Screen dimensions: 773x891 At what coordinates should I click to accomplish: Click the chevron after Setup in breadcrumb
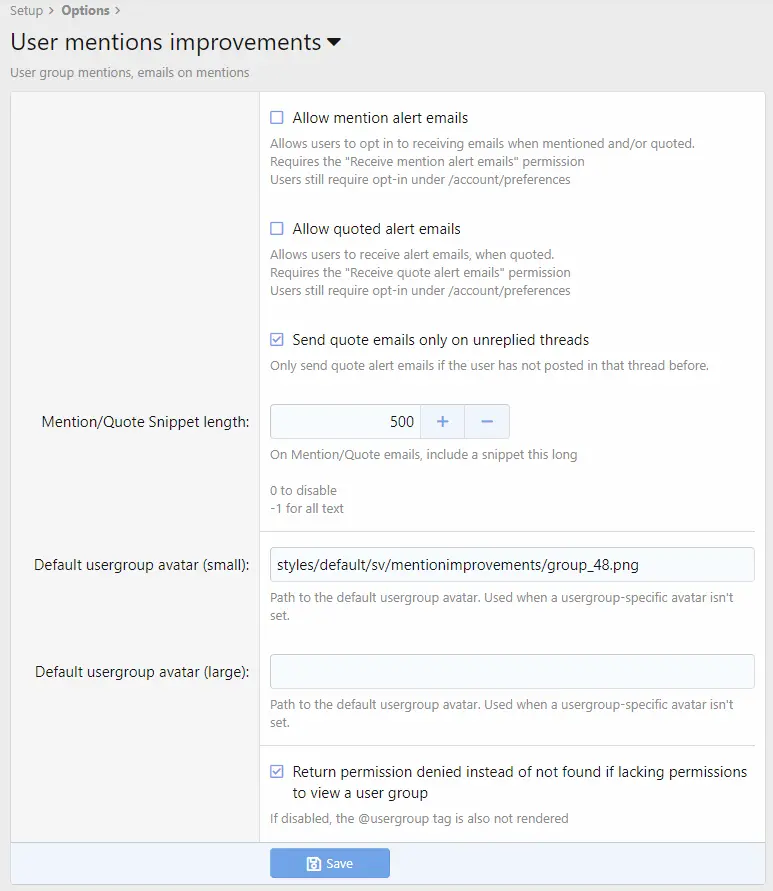pos(51,11)
